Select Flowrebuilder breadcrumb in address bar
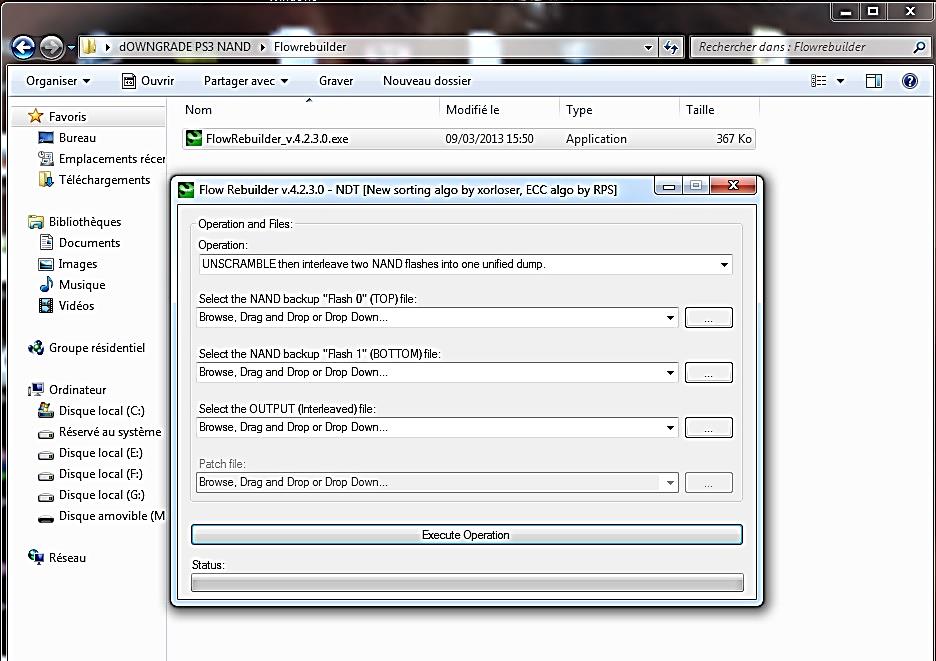 pos(310,47)
